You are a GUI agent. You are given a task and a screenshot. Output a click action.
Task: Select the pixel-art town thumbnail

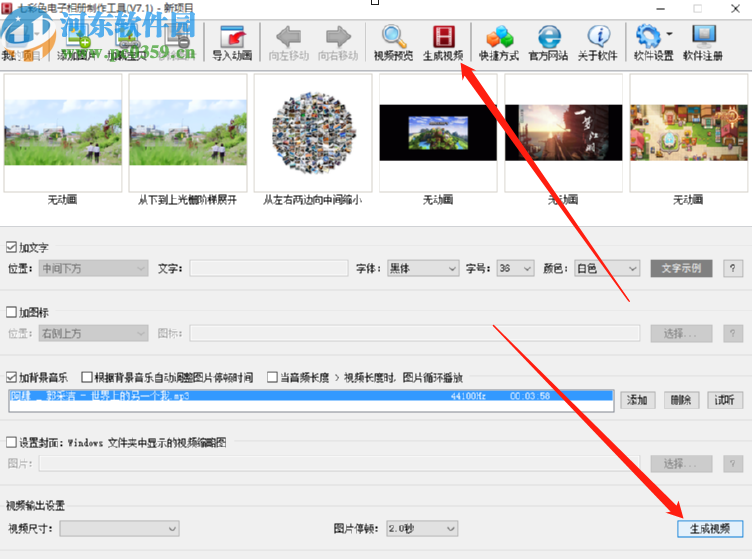coord(689,133)
